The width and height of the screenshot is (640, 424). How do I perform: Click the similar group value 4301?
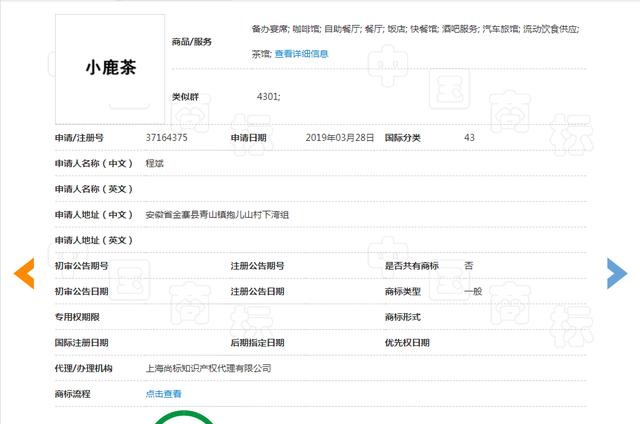[x=268, y=97]
